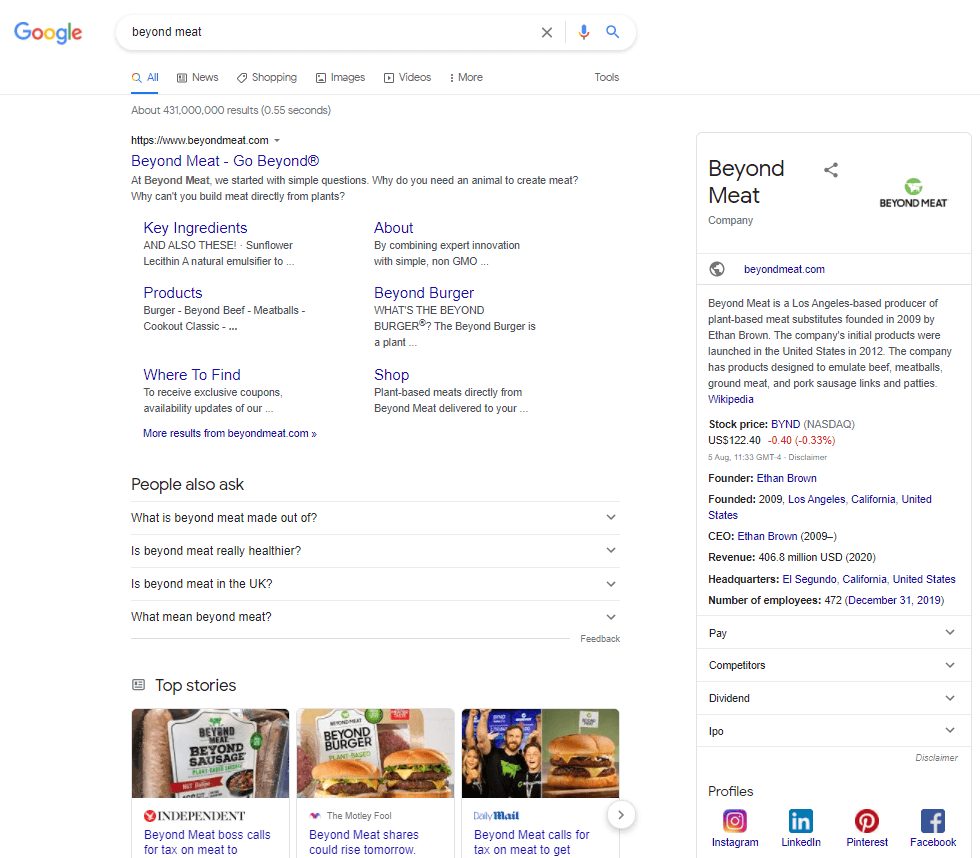Click the Google microphone voice search icon

coord(584,31)
